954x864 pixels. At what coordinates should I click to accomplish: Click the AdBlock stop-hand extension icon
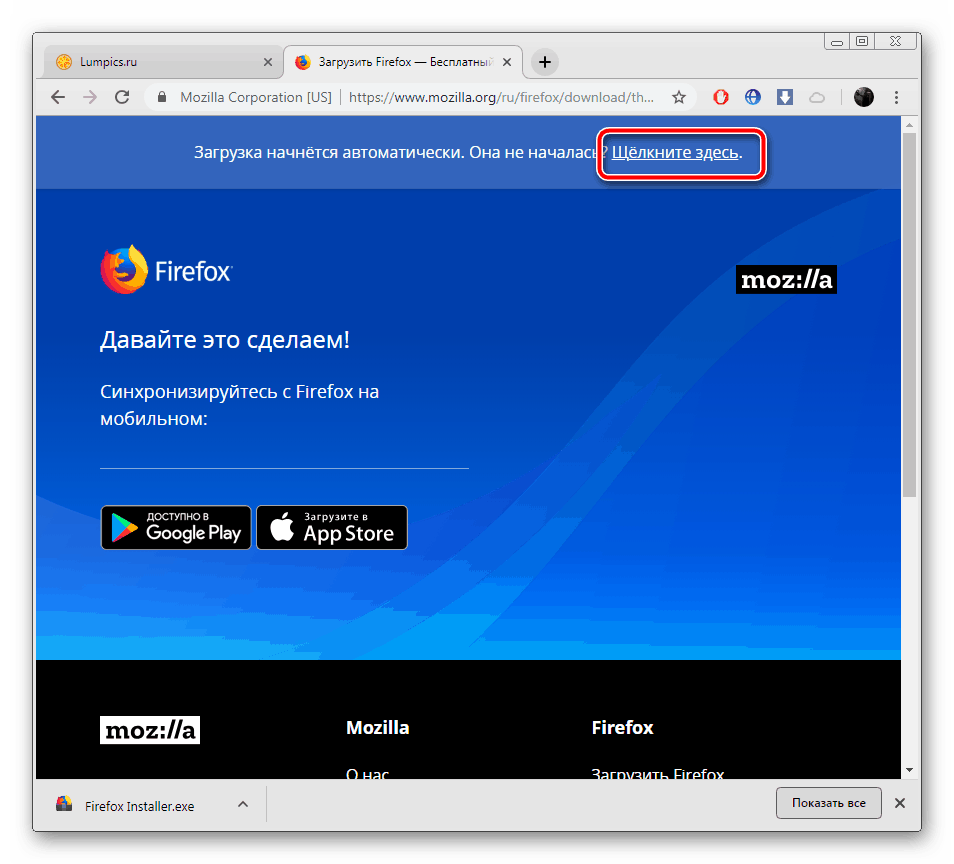[x=720, y=97]
